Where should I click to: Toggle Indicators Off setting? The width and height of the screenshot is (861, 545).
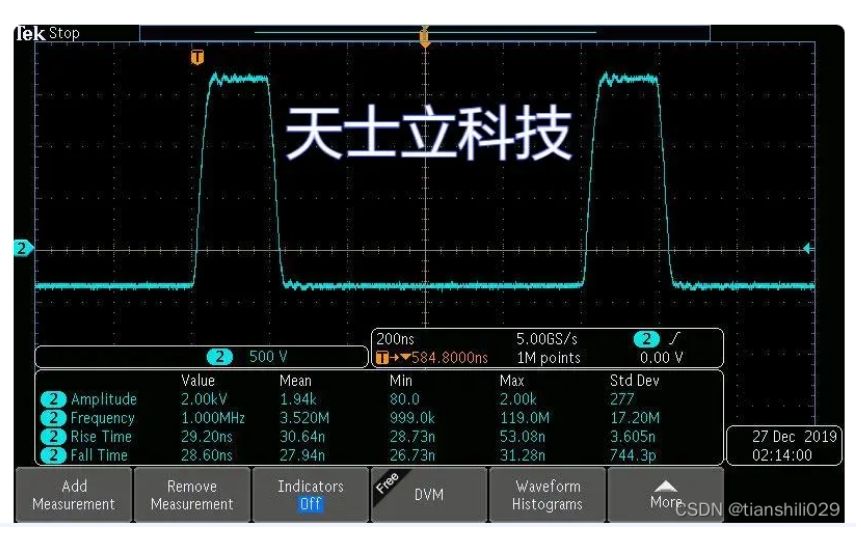[310, 495]
